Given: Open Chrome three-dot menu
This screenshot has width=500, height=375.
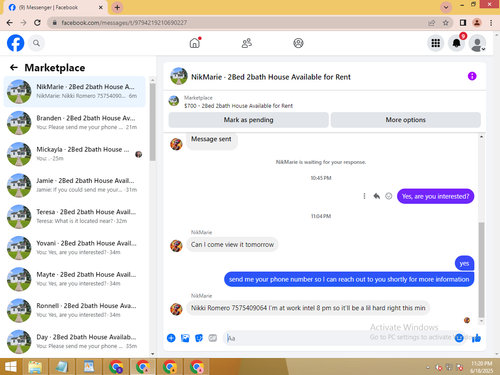Looking at the screenshot, I should coord(491,23).
